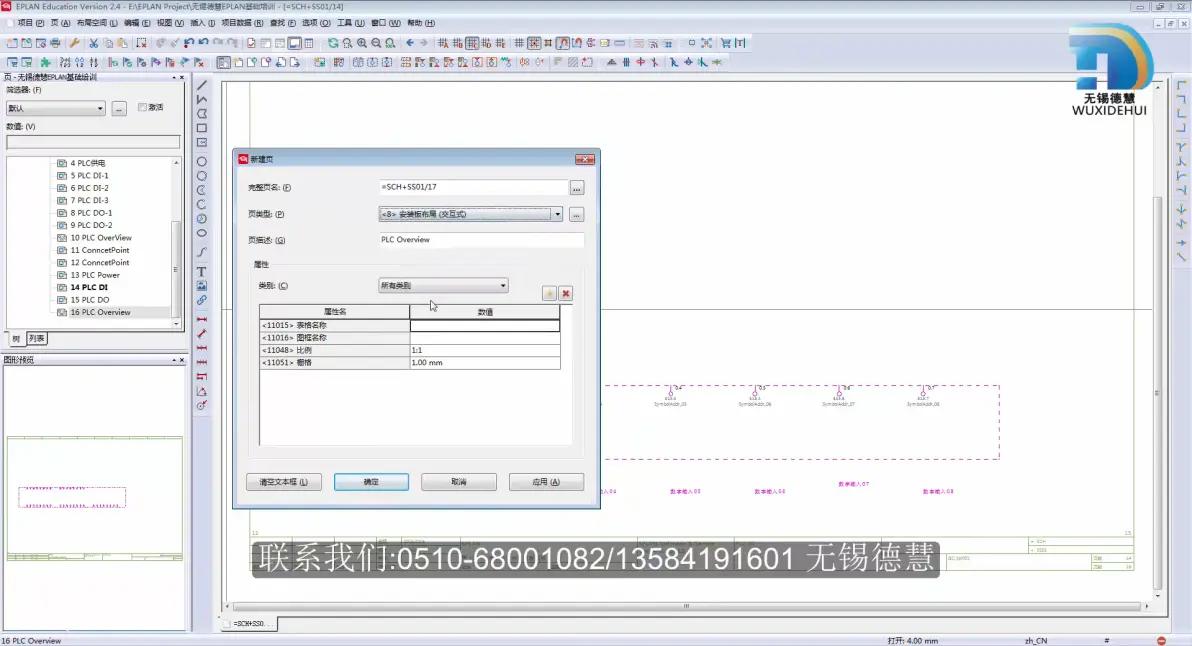The height and width of the screenshot is (646, 1192).
Task: Click the filter ellipsis button beside 默认
Action: click(119, 109)
